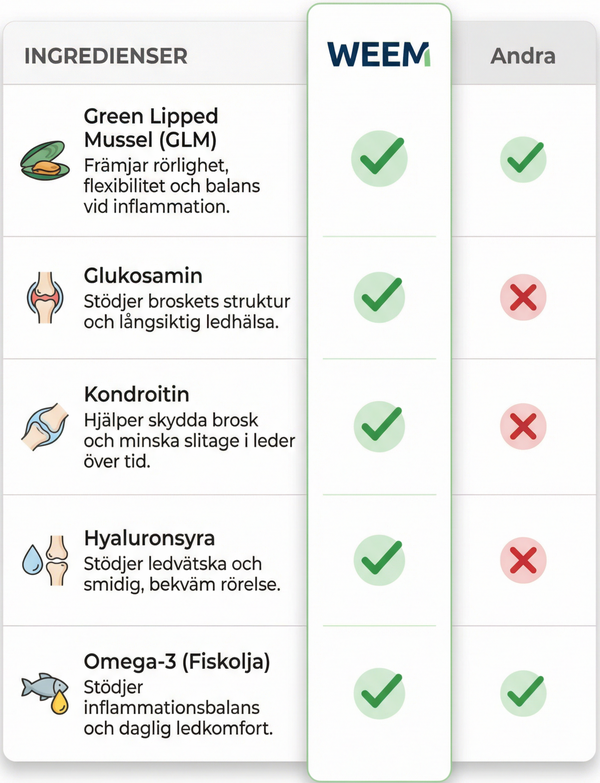Click Andra red cross for Glukosamin
This screenshot has height=783, width=600.
522,297
